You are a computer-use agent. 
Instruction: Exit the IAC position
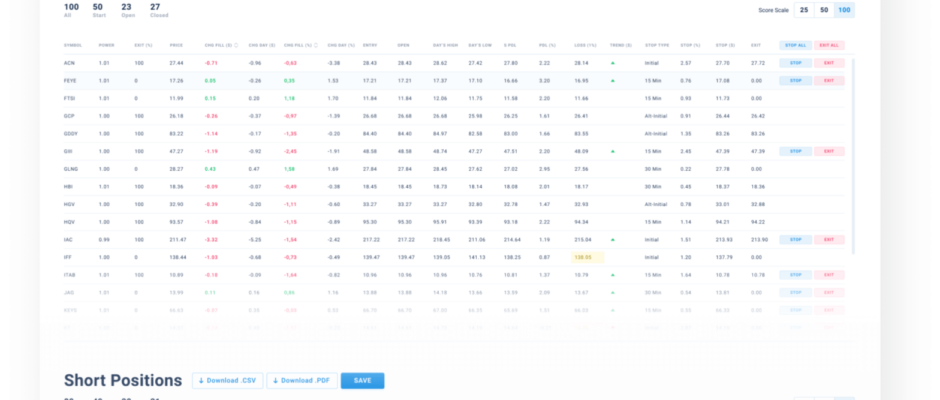(x=829, y=239)
